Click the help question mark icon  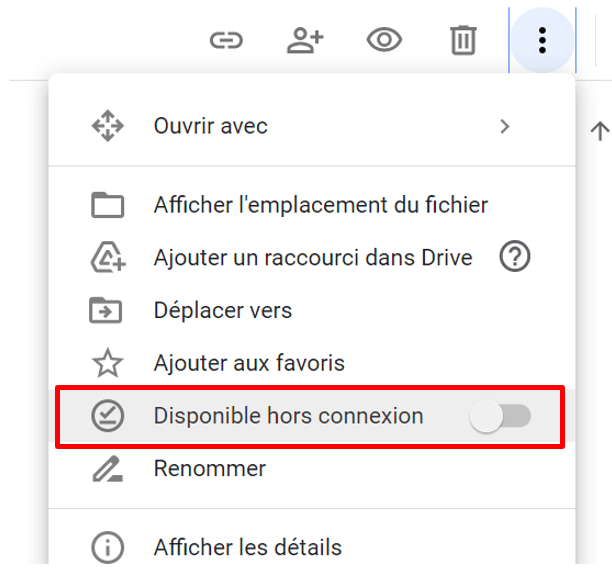click(515, 256)
